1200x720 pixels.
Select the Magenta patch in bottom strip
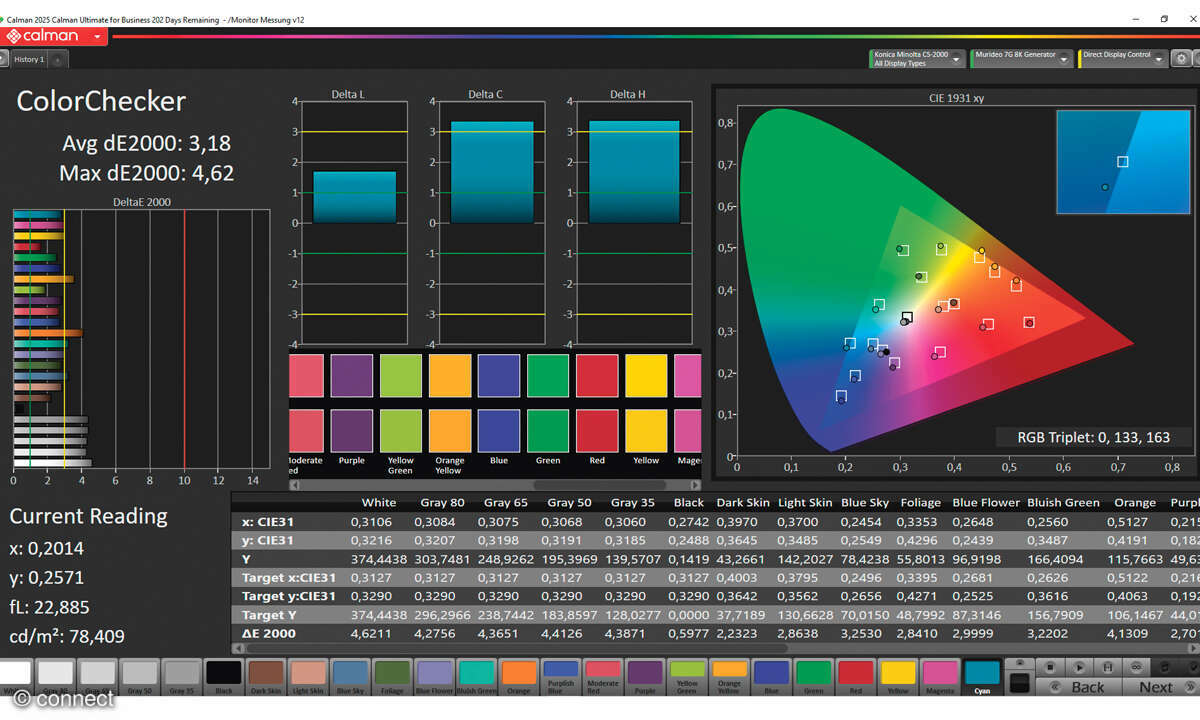939,675
